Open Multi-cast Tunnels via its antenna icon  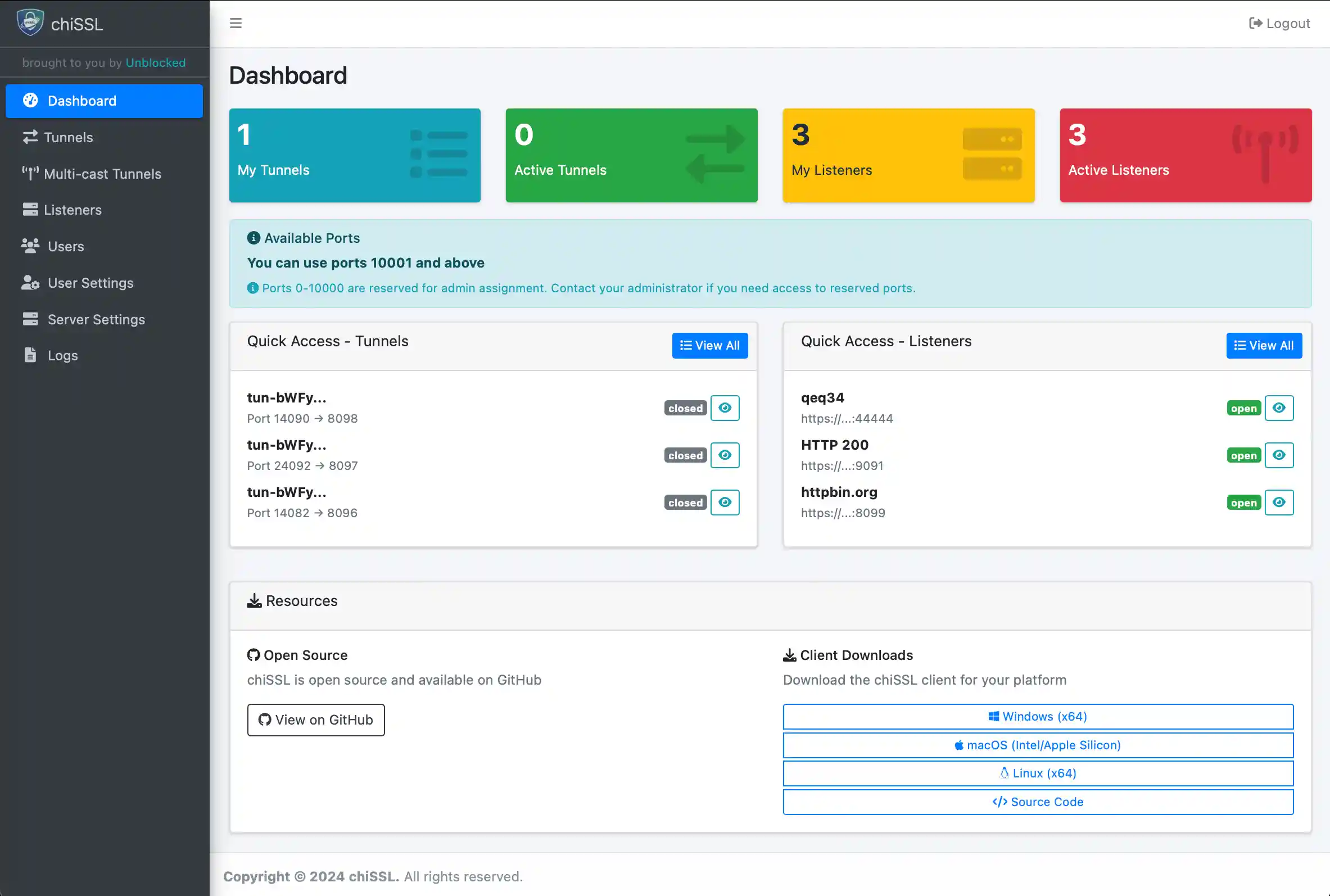coord(30,174)
